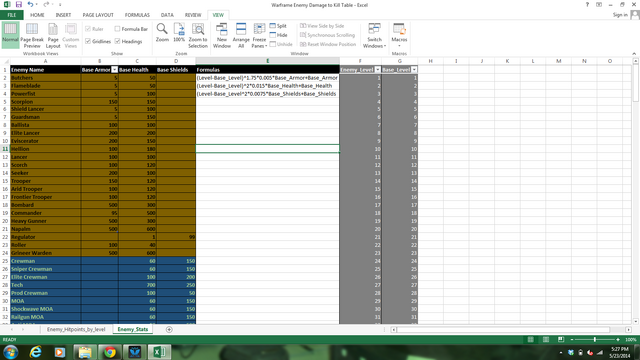Click vertical scrollbar down arrow
This screenshot has width=640, height=360.
[636, 322]
